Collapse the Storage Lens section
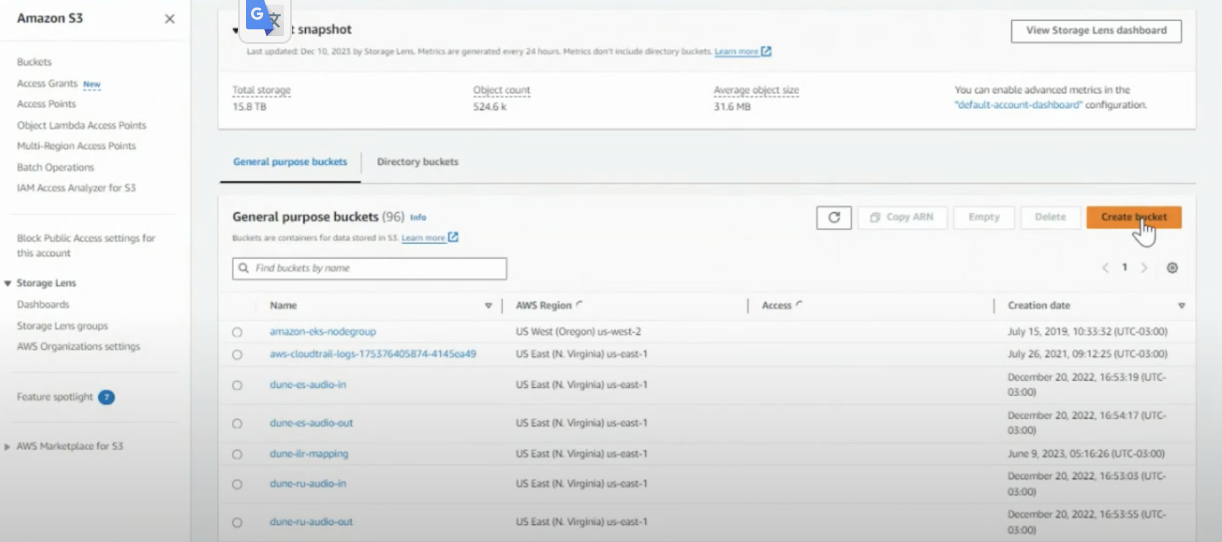 8,284
